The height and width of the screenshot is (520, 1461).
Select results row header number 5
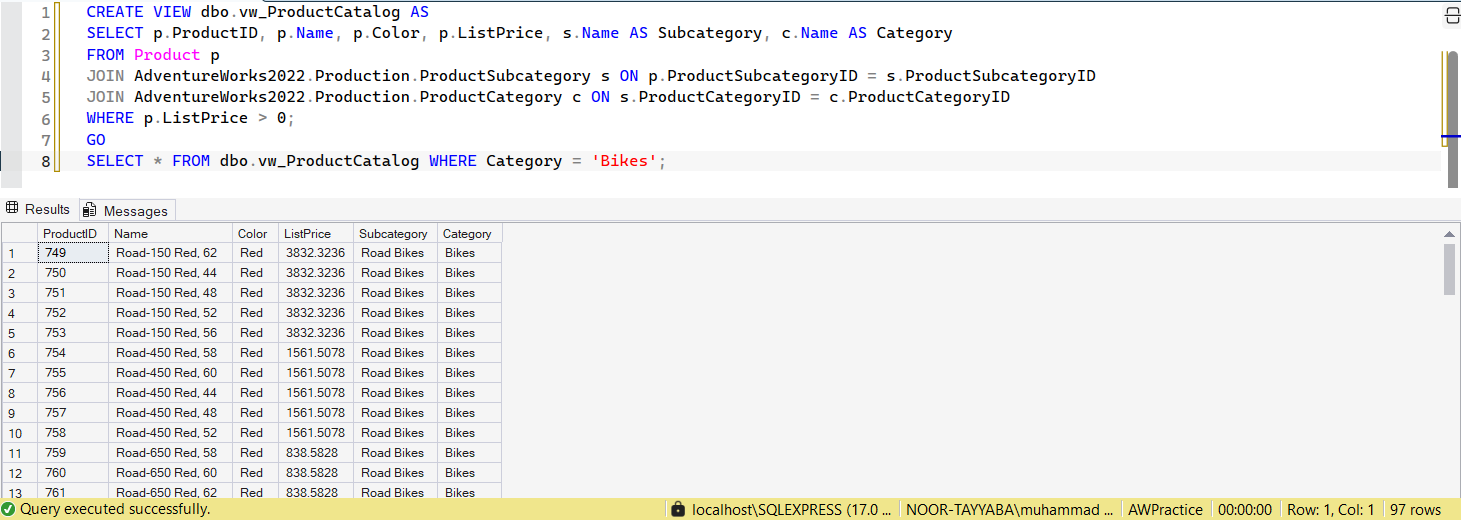(19, 333)
